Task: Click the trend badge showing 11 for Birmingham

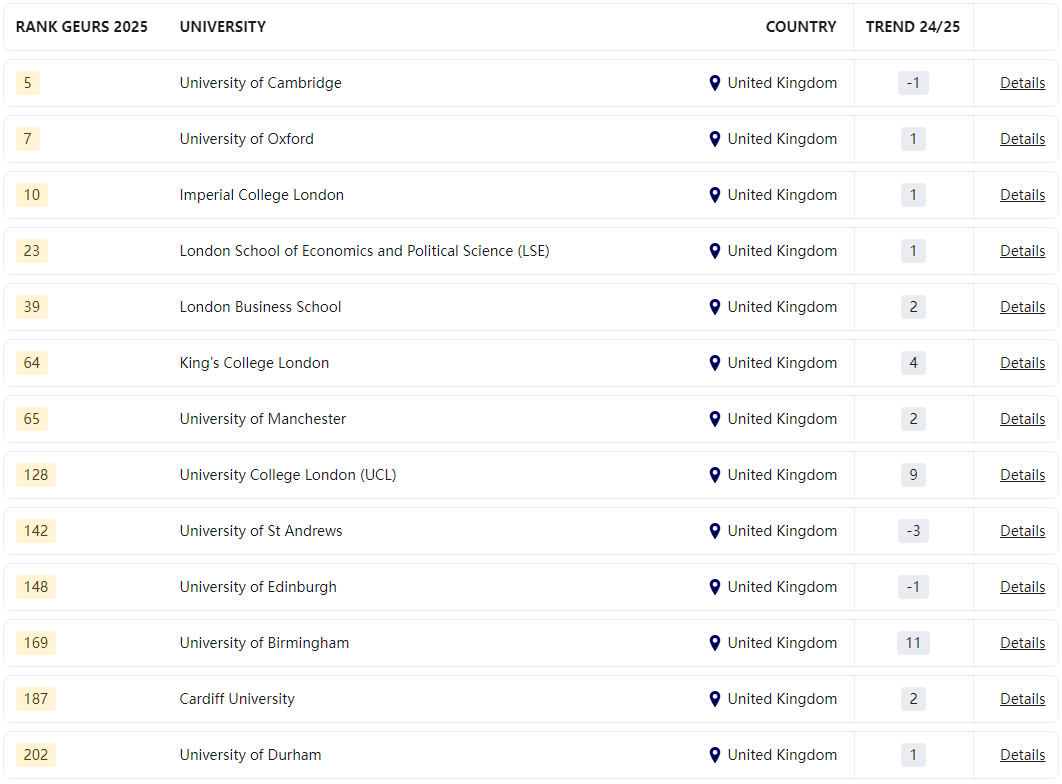Action: coord(913,643)
